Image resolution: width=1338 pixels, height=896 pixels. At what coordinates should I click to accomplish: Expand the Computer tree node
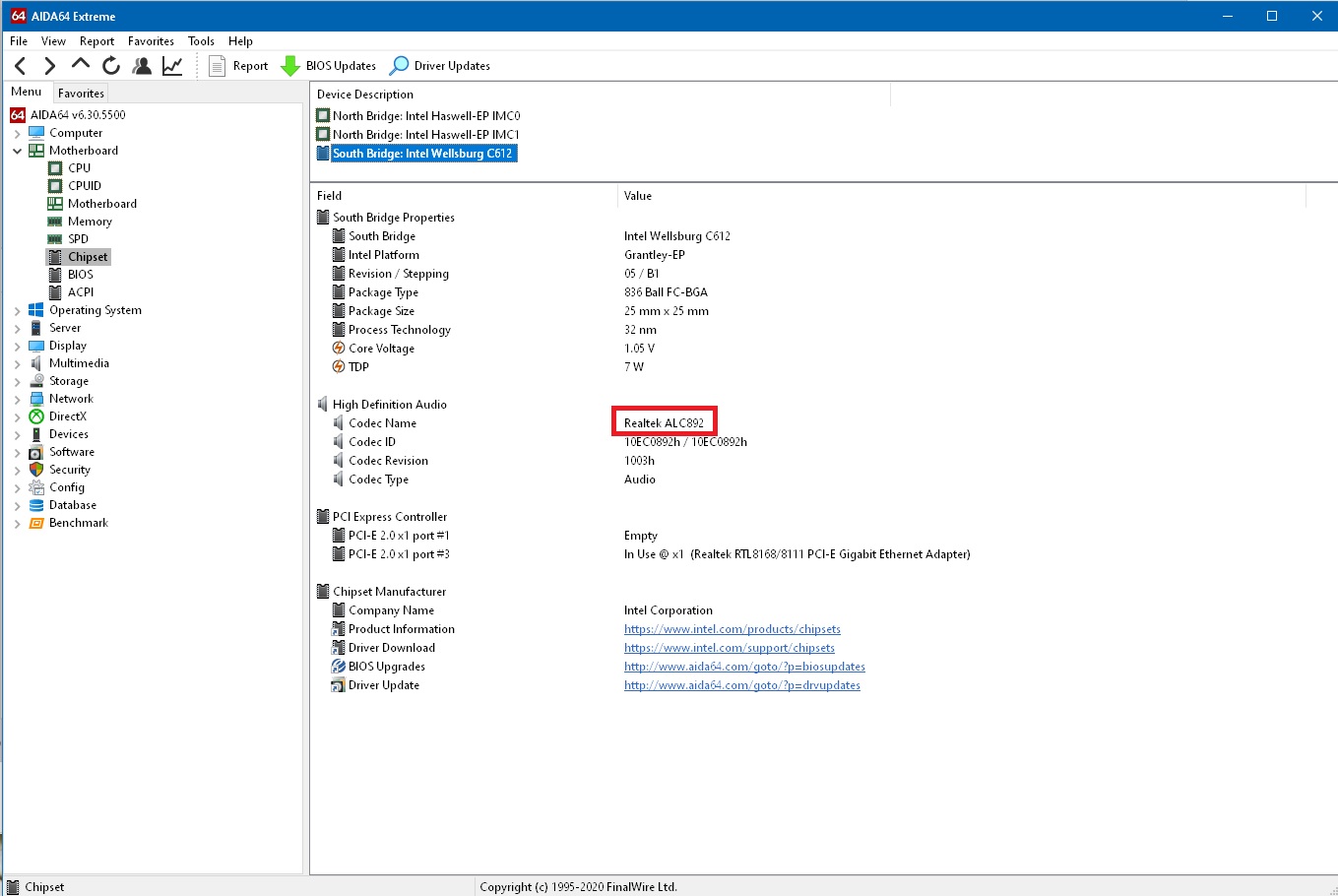pyautogui.click(x=17, y=133)
